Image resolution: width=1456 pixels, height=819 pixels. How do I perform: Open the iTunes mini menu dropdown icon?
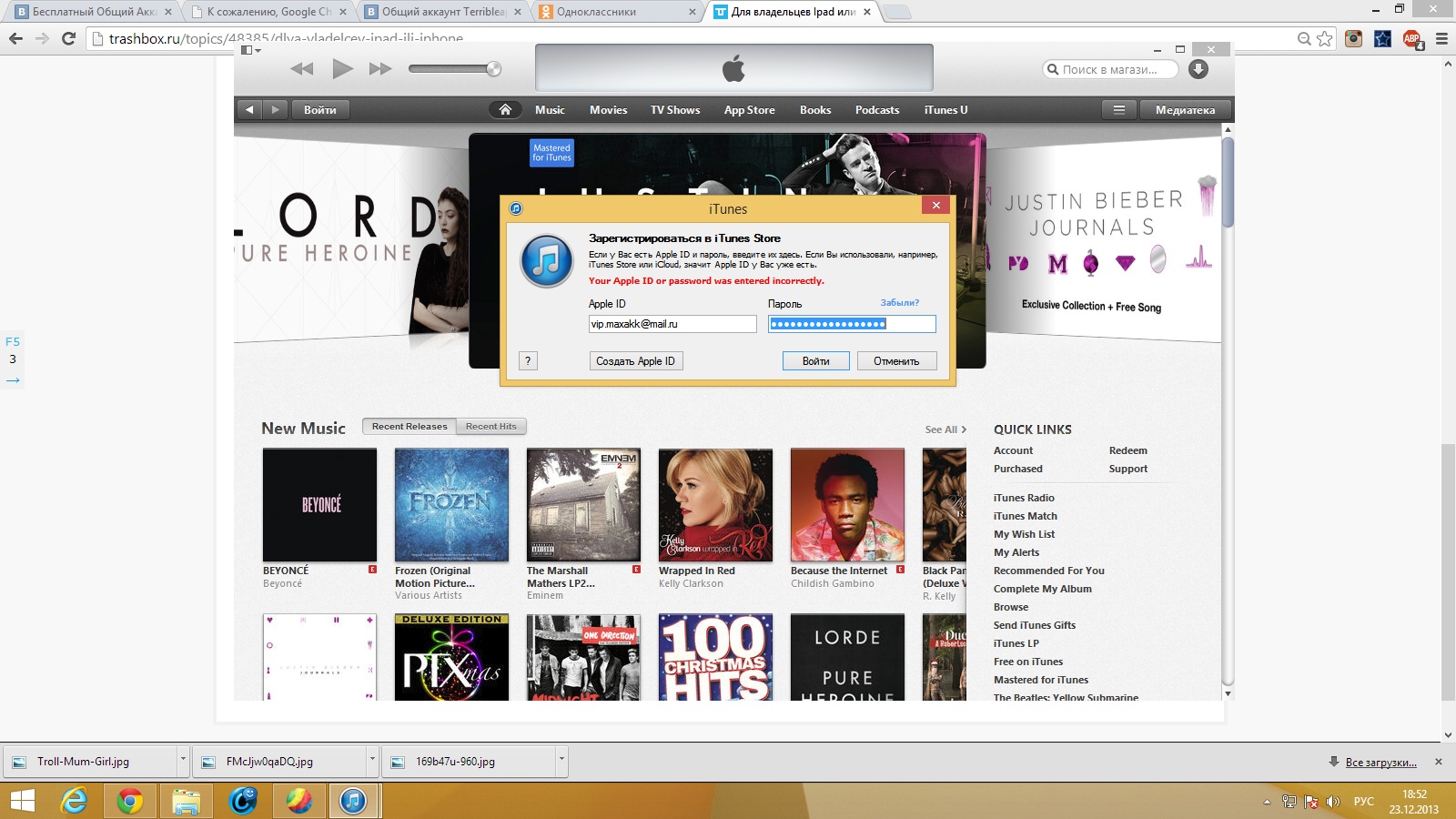tap(250, 50)
